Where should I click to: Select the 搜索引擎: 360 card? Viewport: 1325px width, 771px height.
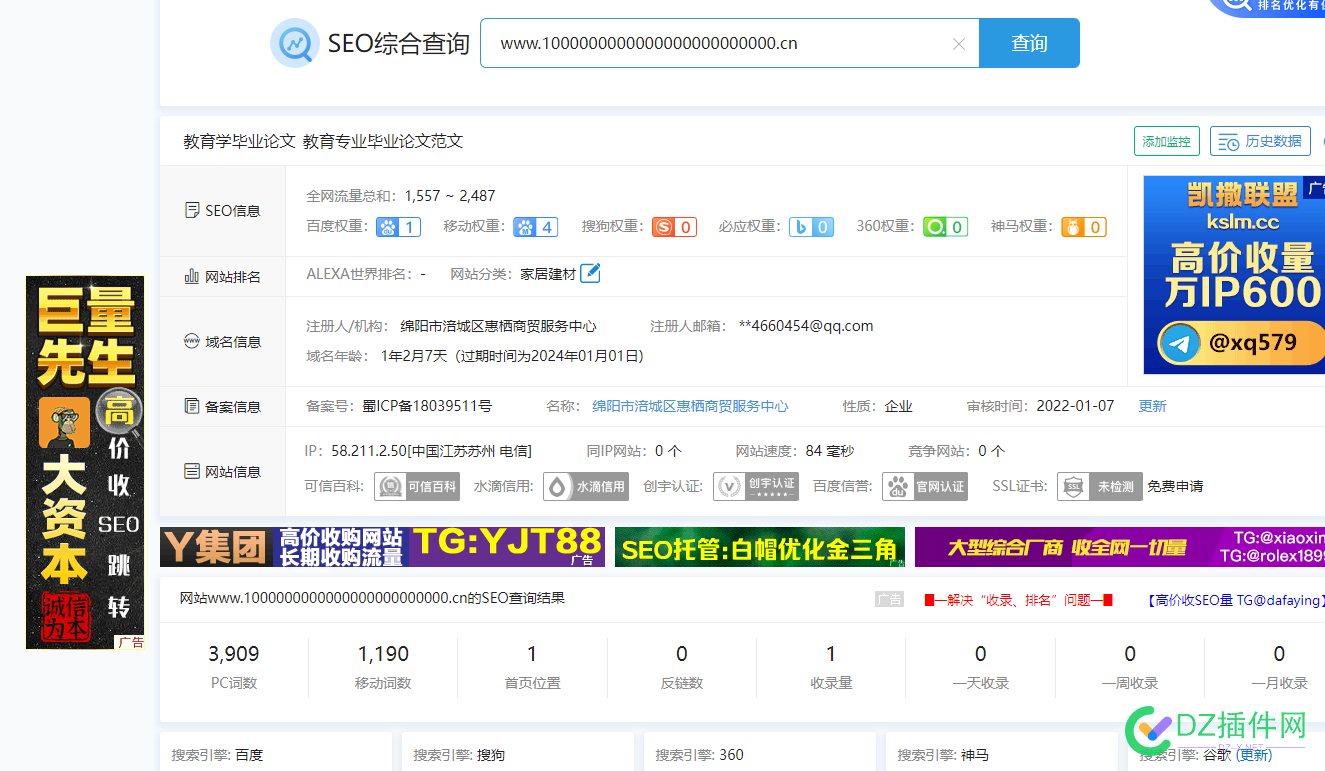pyautogui.click(x=760, y=752)
